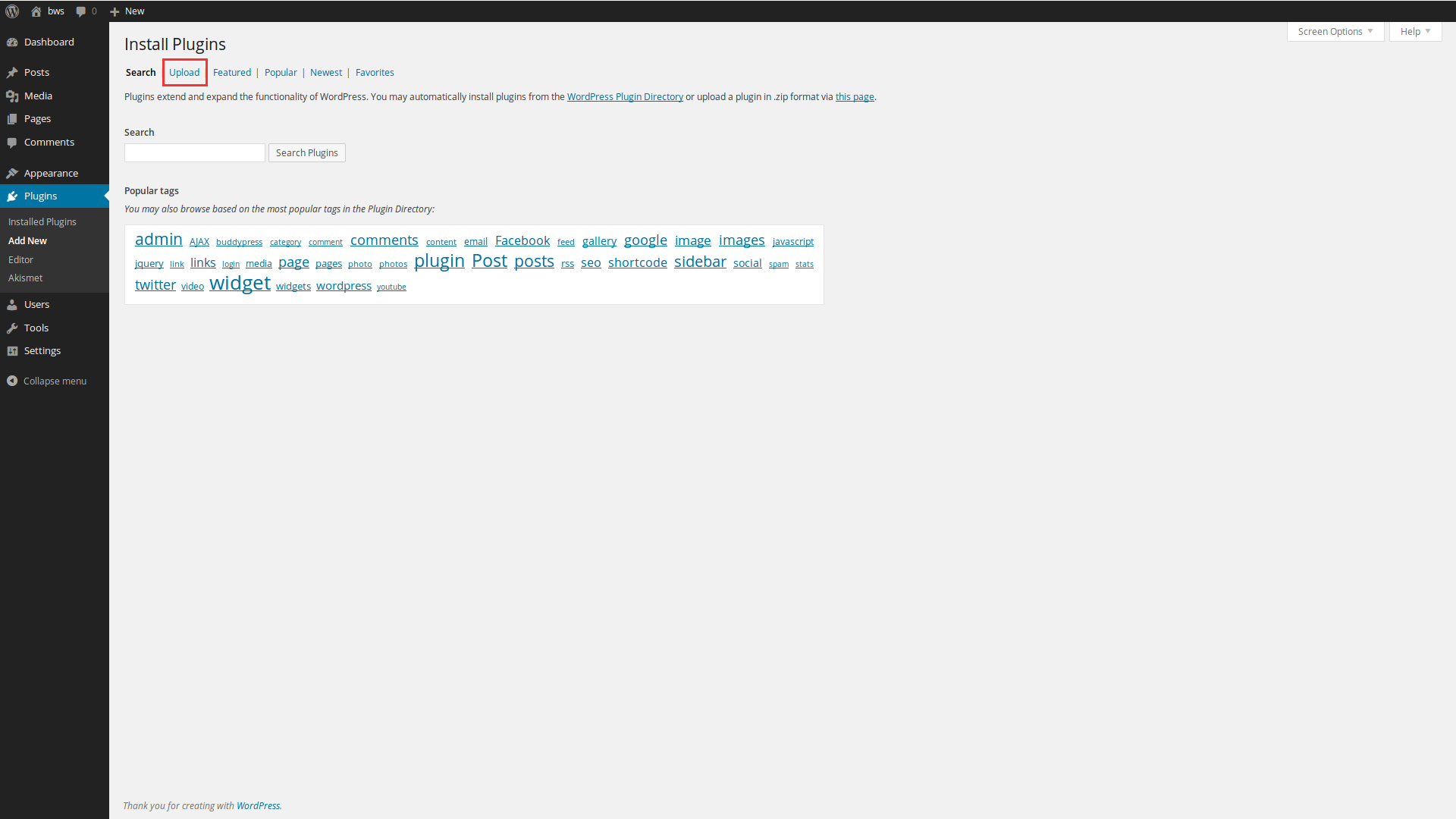Viewport: 1456px width, 819px height.
Task: Expand the Help panel
Action: click(x=1415, y=31)
